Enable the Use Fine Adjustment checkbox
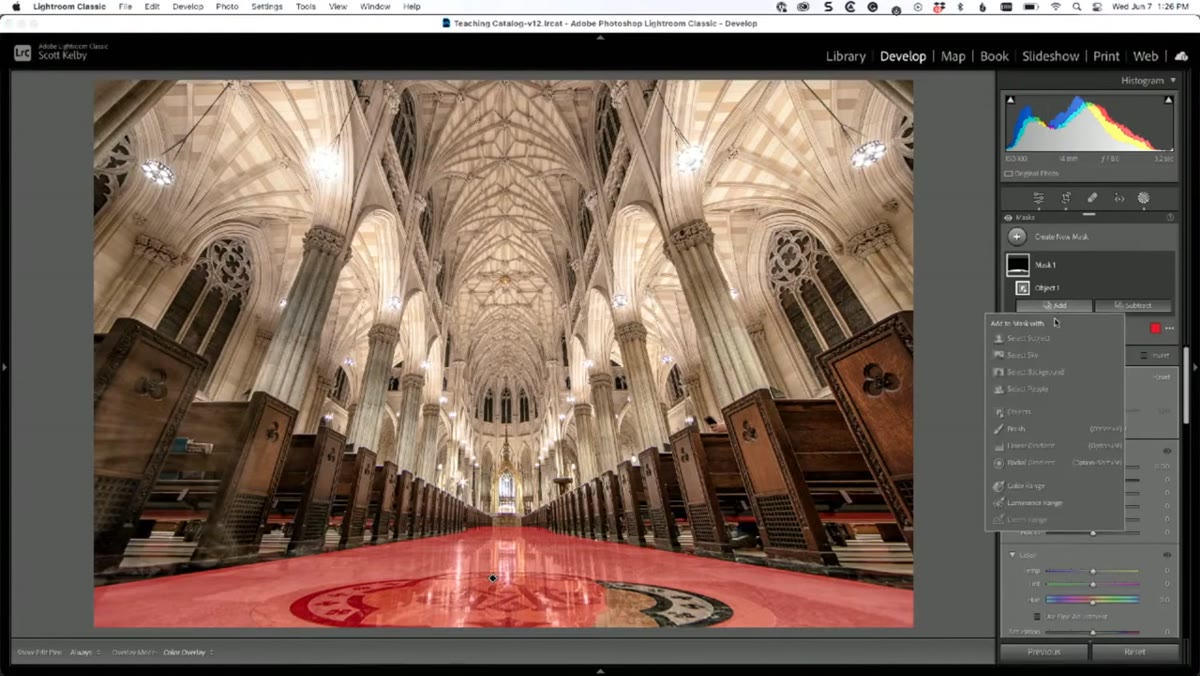 click(x=1037, y=616)
